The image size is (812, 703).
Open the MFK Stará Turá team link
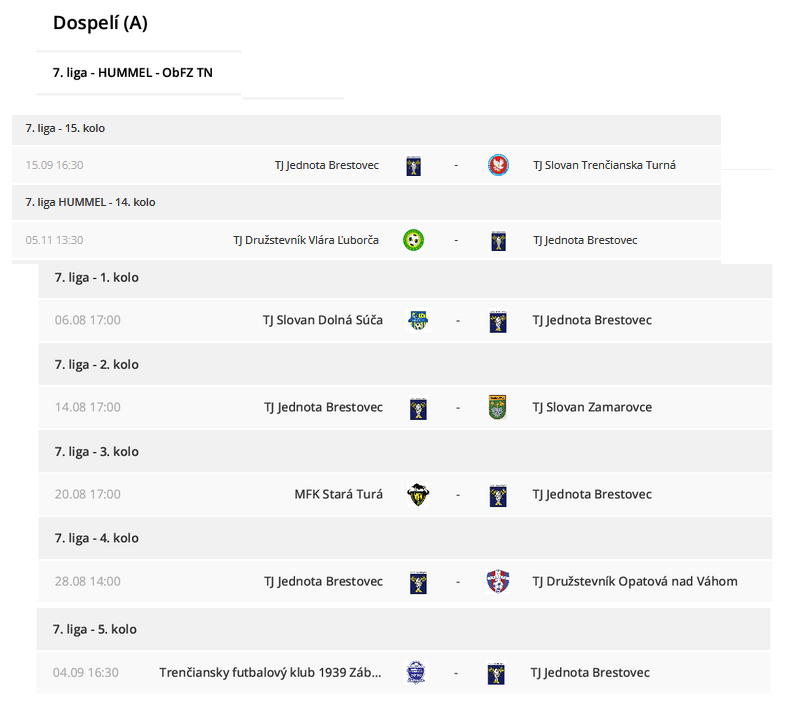[x=339, y=494]
